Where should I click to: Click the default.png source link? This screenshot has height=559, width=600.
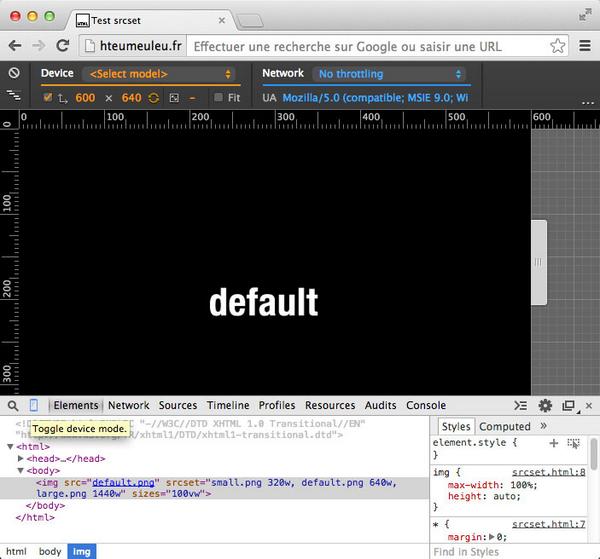(x=124, y=482)
